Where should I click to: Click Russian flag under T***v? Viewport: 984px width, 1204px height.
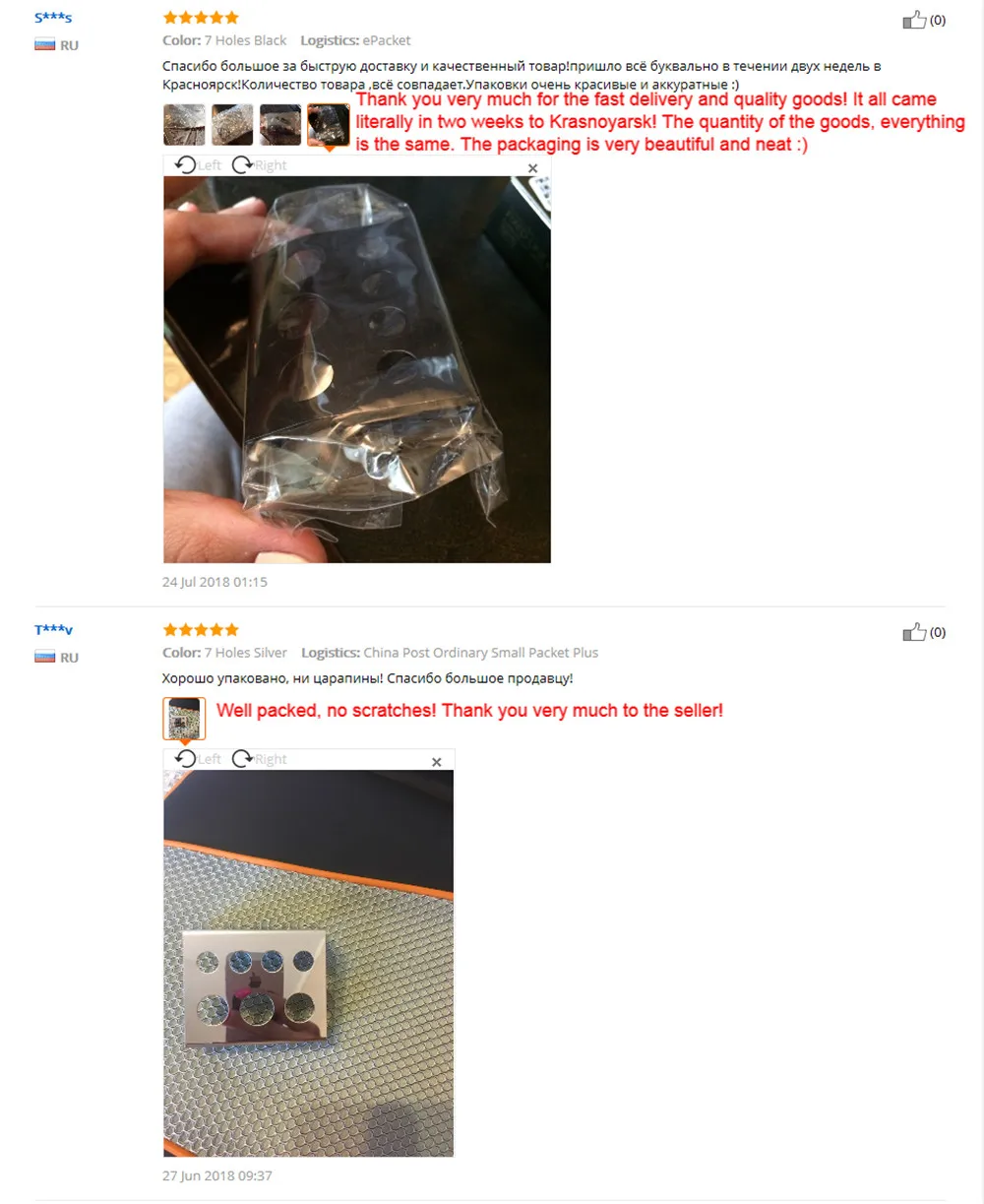point(44,657)
